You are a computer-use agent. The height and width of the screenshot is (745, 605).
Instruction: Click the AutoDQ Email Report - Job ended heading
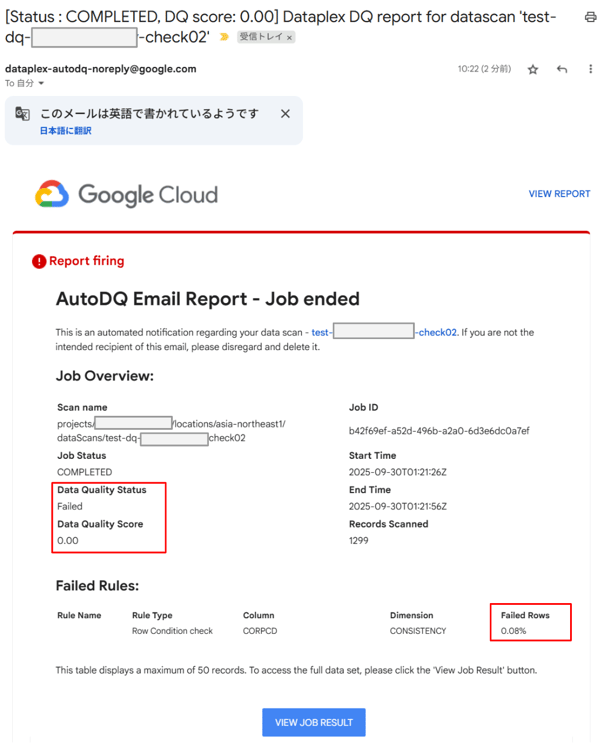(207, 299)
